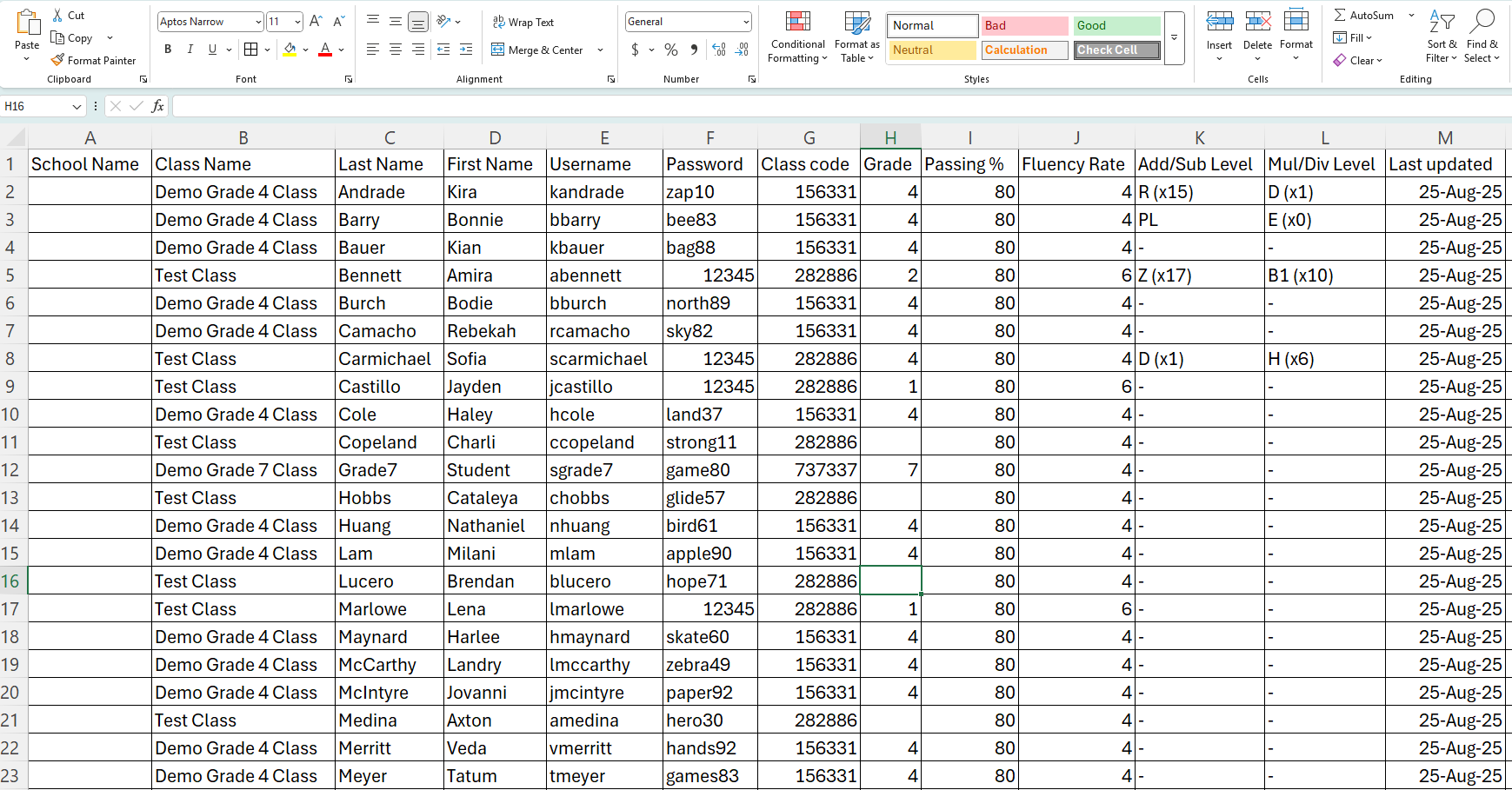Toggle underline formatting

[x=212, y=50]
